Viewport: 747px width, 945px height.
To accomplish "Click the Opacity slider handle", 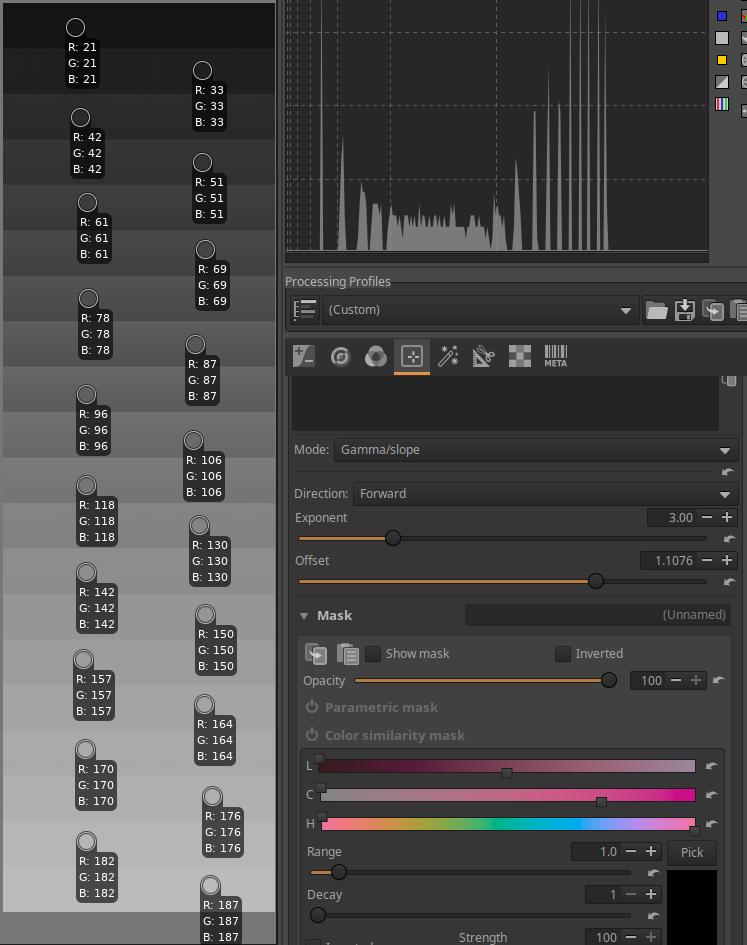I will coord(608,681).
